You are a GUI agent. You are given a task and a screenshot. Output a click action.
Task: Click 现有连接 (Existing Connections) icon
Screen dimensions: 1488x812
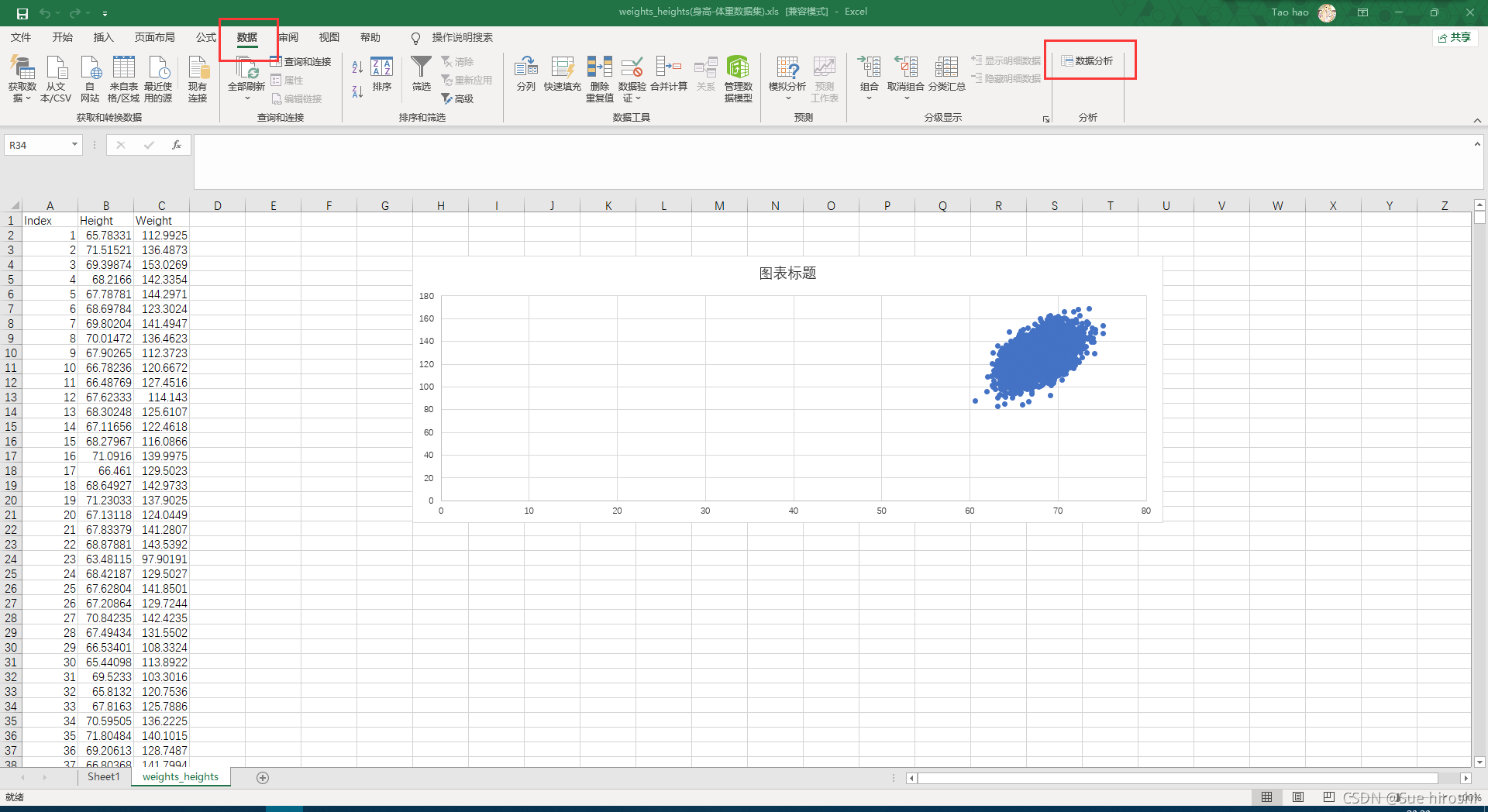point(198,79)
